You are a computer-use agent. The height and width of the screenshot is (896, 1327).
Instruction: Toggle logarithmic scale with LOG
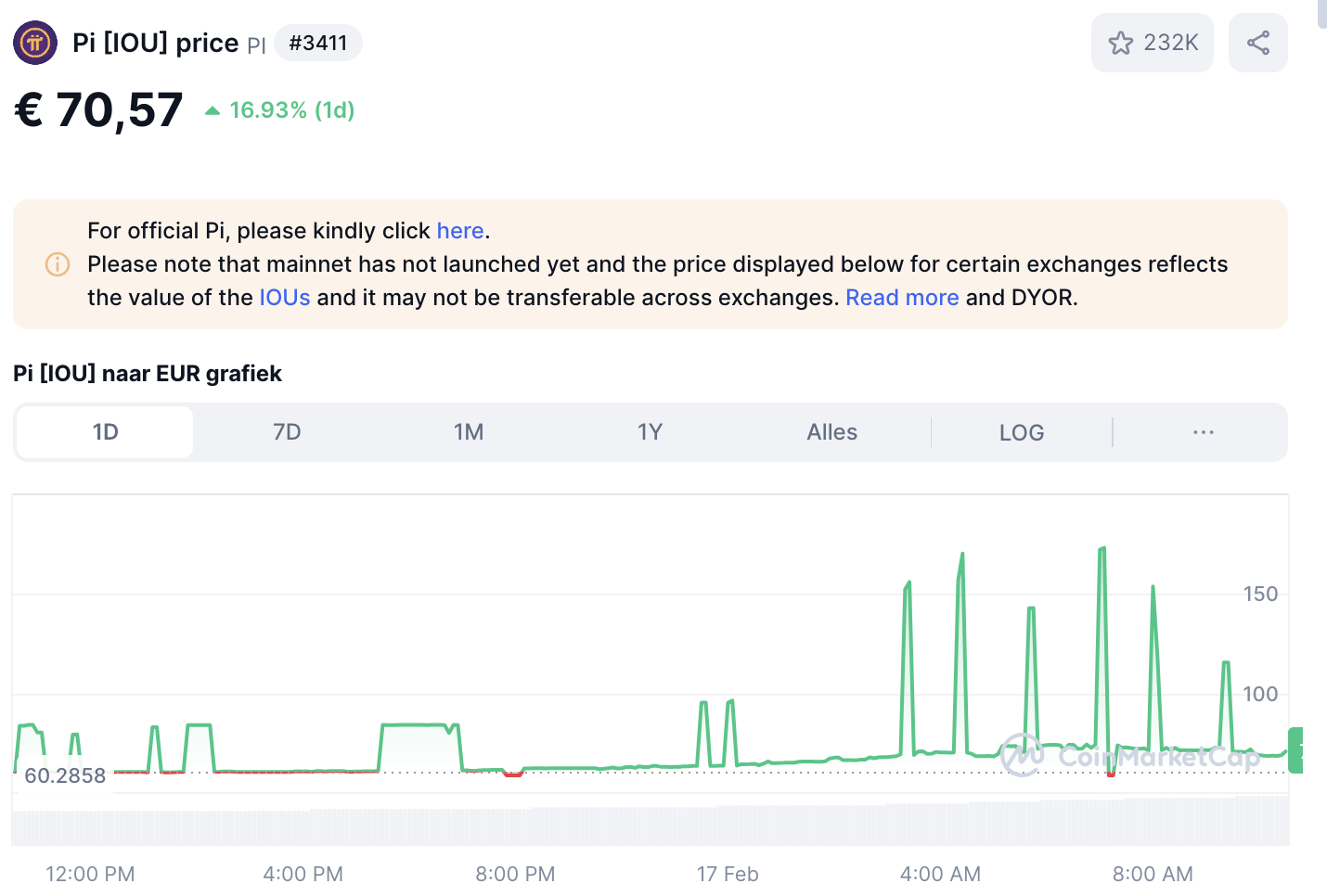(x=1021, y=431)
